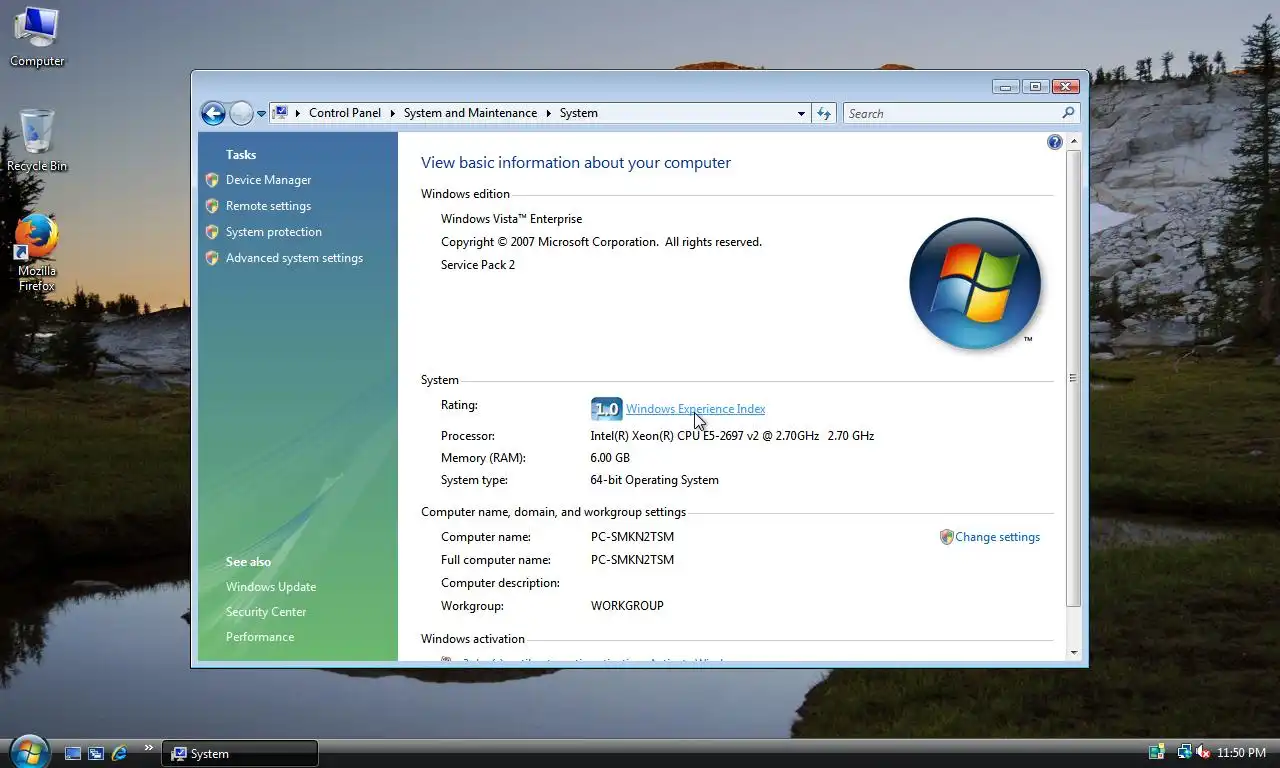
Task: Select the Mozilla Firefox desktop shortcut
Action: coord(37,253)
